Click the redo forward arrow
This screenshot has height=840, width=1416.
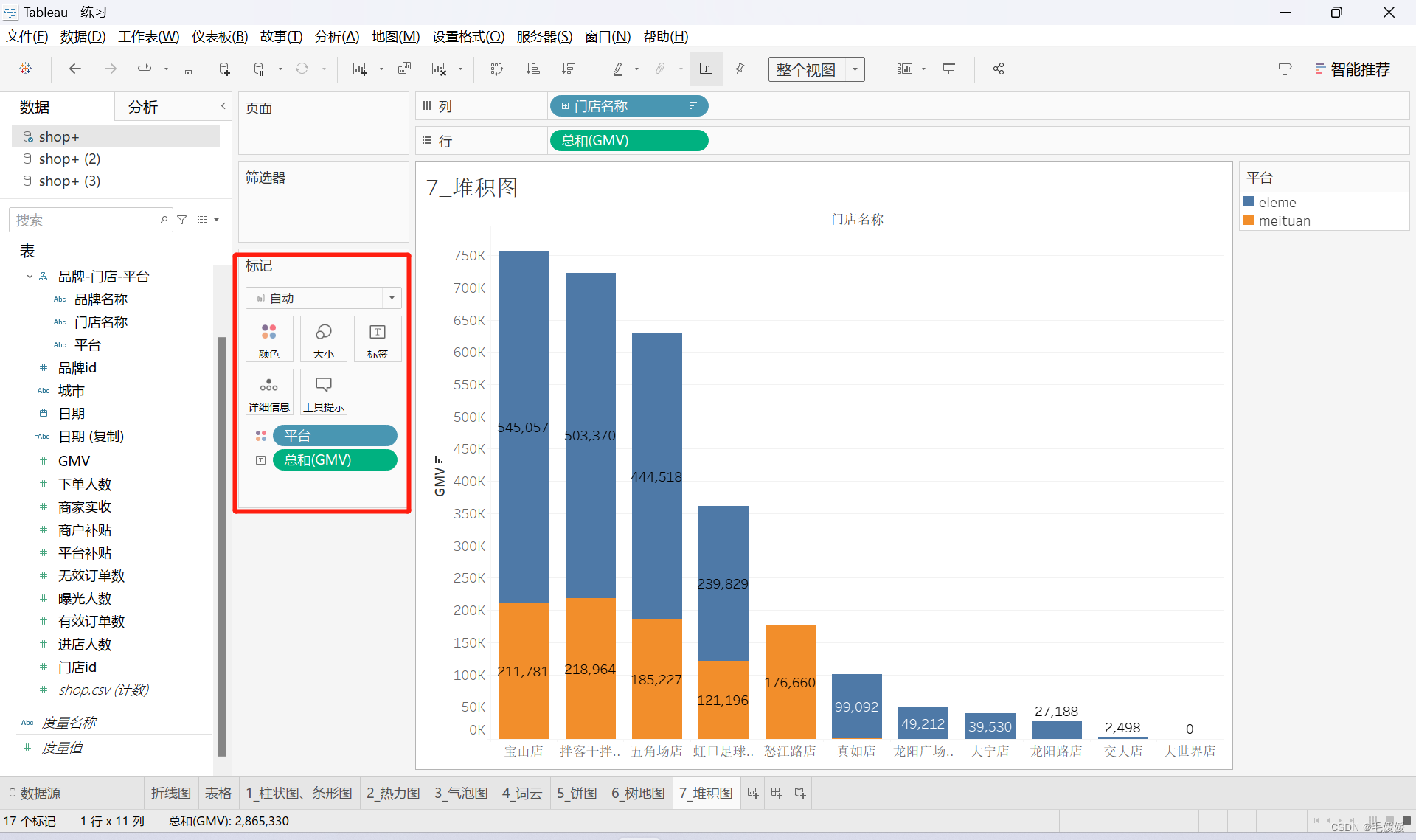pyautogui.click(x=111, y=69)
